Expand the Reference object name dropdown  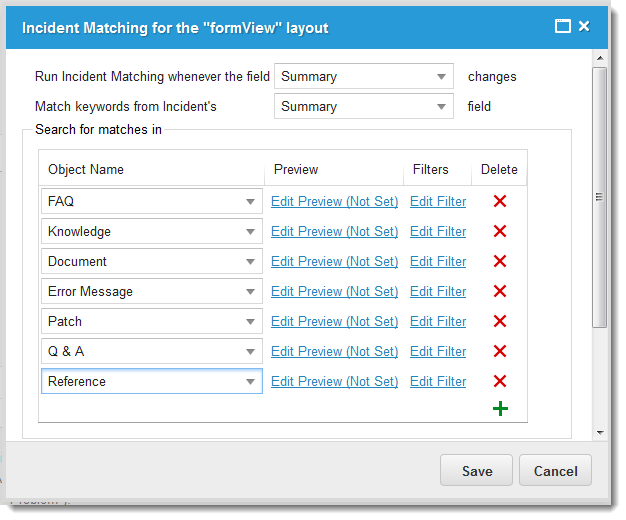click(x=250, y=382)
